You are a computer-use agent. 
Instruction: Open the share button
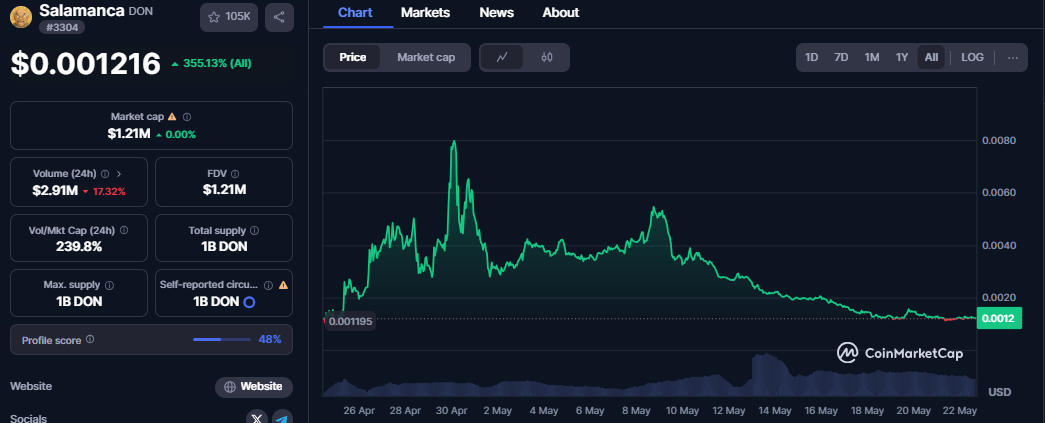279,17
